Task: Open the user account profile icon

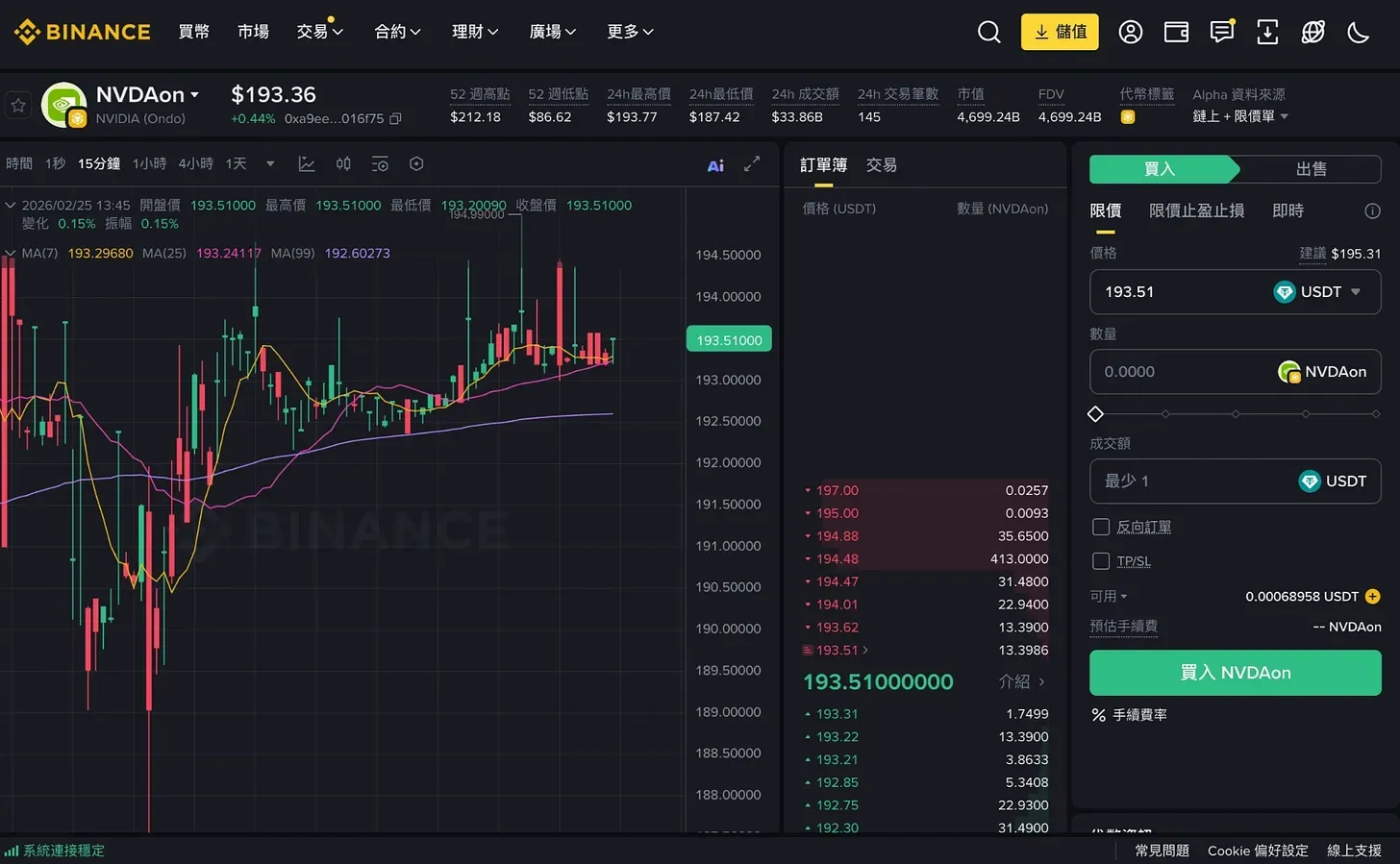Action: 1131,32
